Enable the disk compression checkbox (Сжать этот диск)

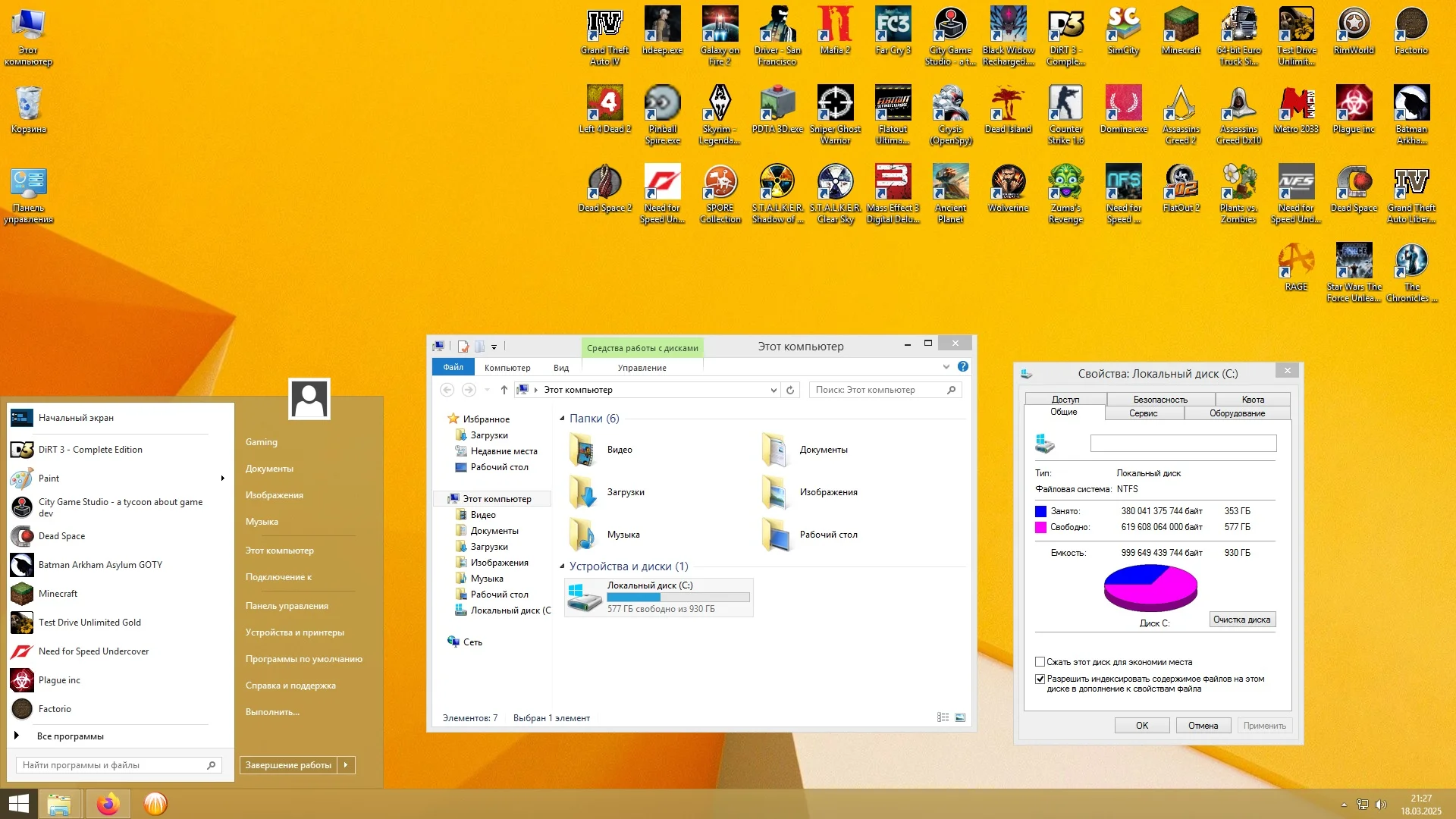point(1040,662)
